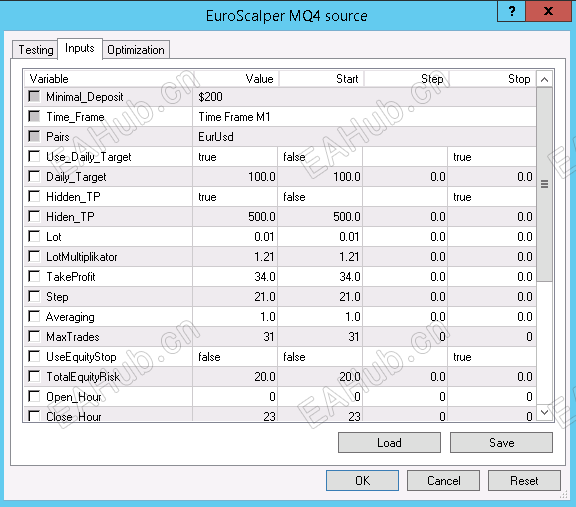The image size is (576, 507).
Task: Check the Daily_Target checkbox
Action: point(34,176)
